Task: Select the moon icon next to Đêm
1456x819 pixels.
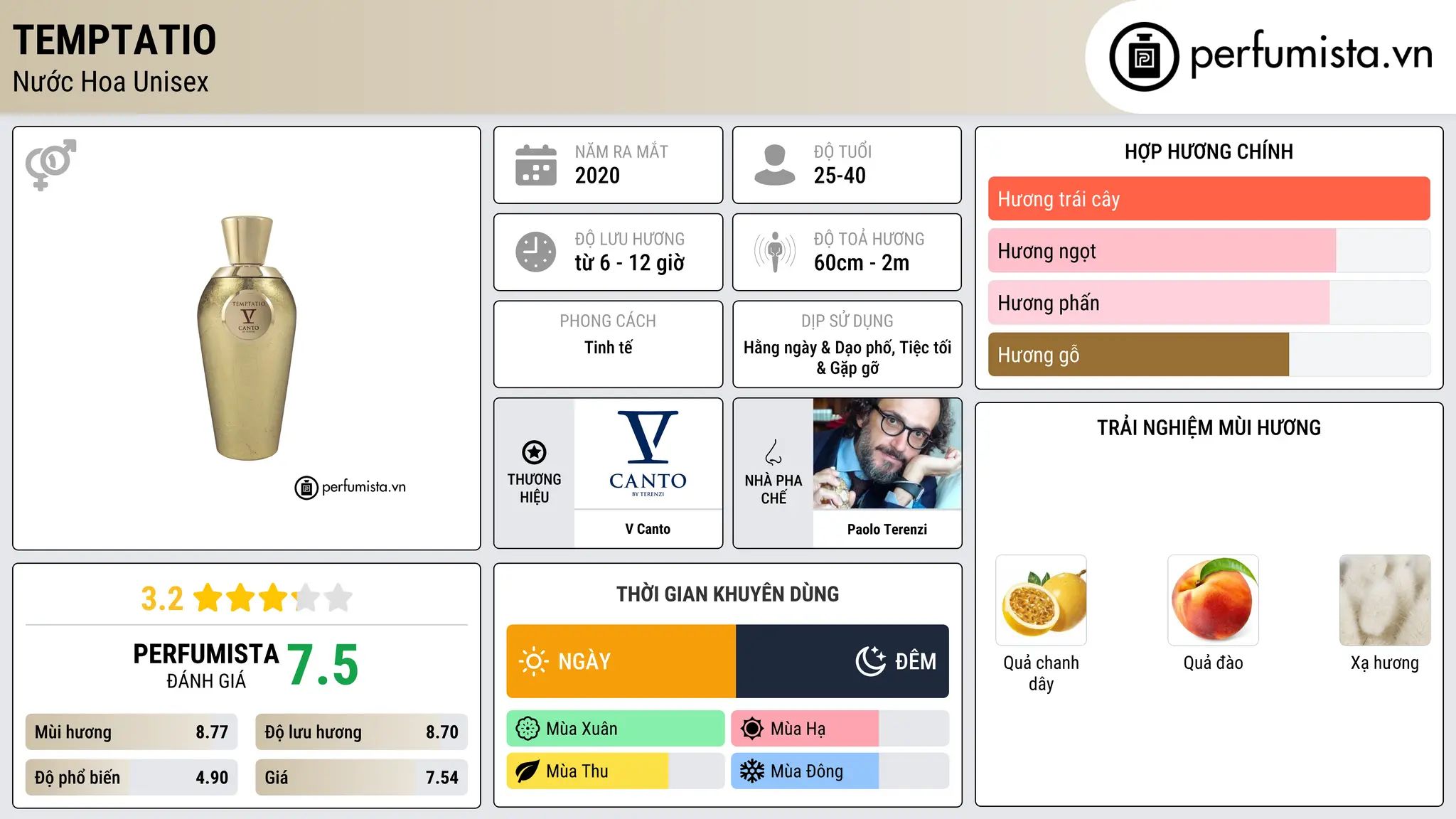Action: [871, 661]
